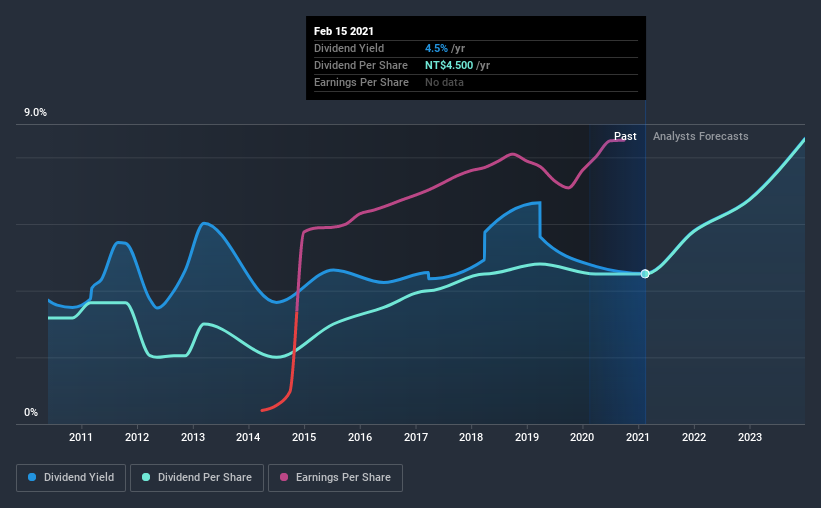
Task: Click the 2019 year label on axis
Action: click(x=527, y=437)
